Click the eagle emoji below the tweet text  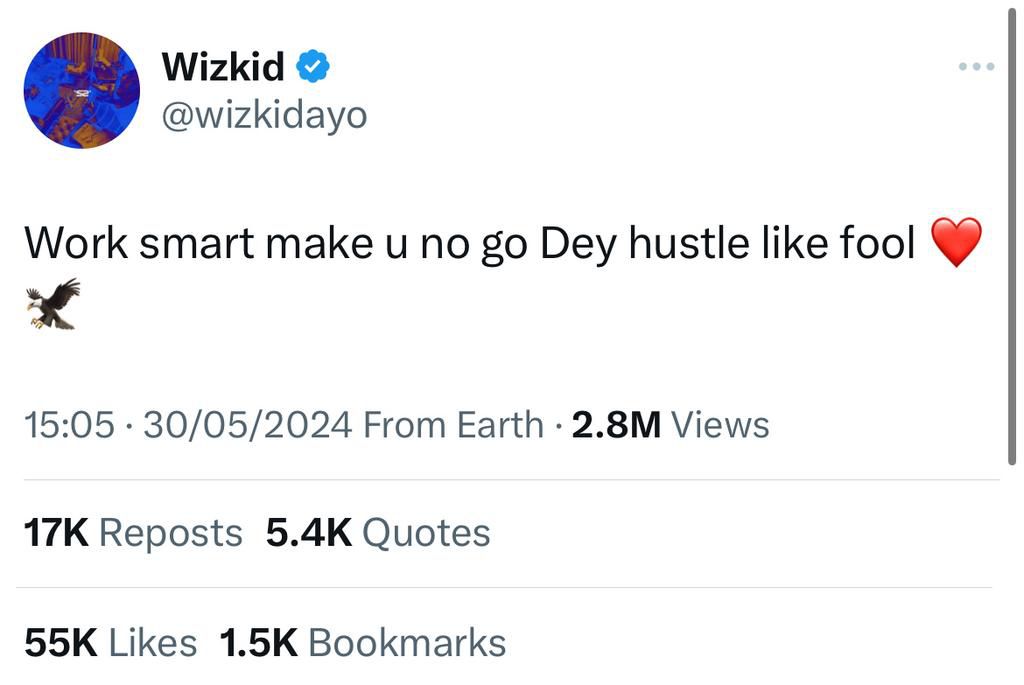tap(52, 303)
